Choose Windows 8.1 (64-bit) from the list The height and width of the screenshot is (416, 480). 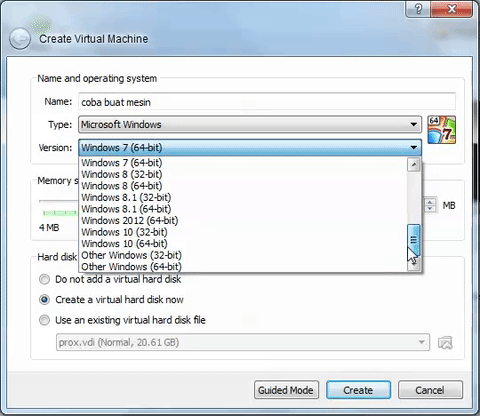pyautogui.click(x=243, y=209)
